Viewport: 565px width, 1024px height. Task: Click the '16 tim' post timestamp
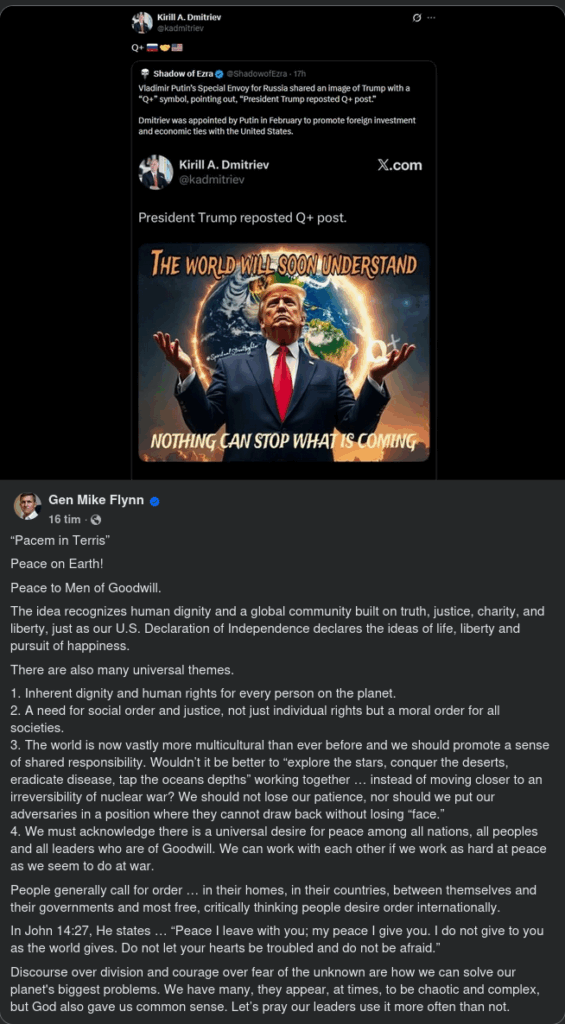pyautogui.click(x=64, y=520)
